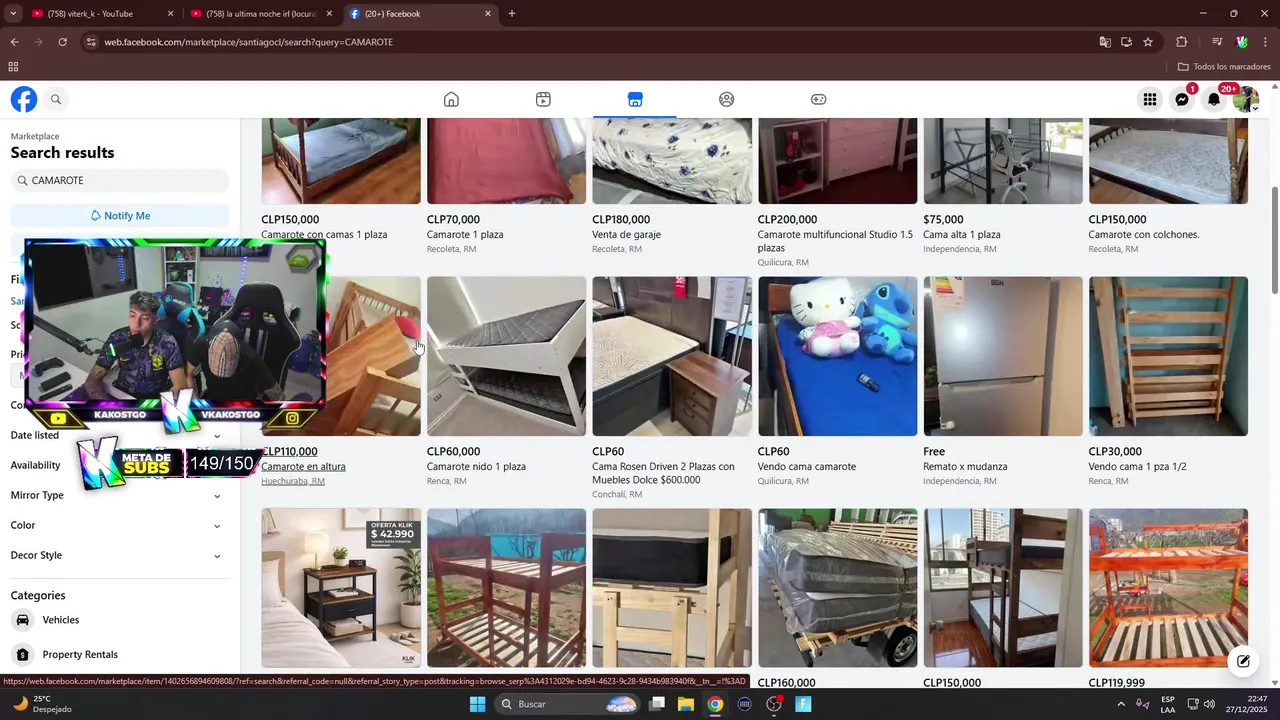
Task: Open Cama Rosen Driven listing photo
Action: [x=672, y=356]
